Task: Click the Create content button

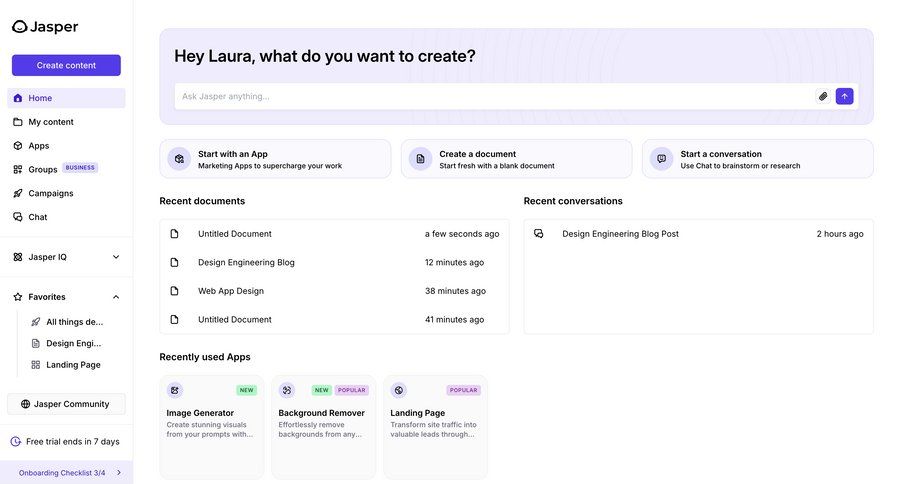Action: click(x=66, y=65)
